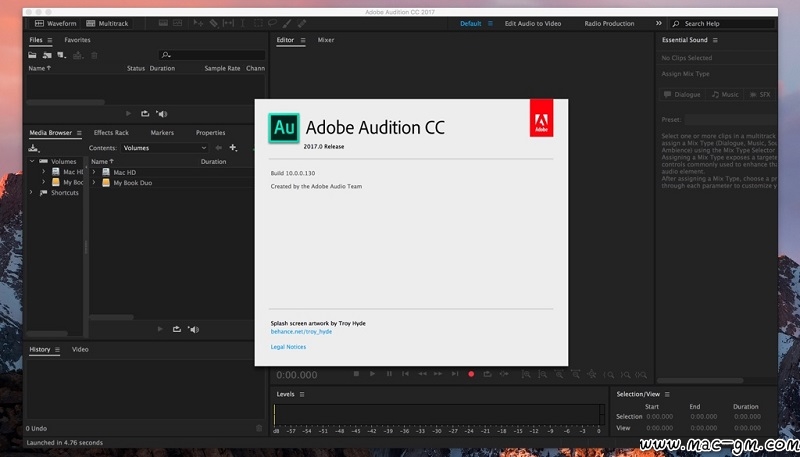This screenshot has height=457, width=800.
Task: Click the Move Playhead to Previous button
Action: pyautogui.click(x=406, y=374)
